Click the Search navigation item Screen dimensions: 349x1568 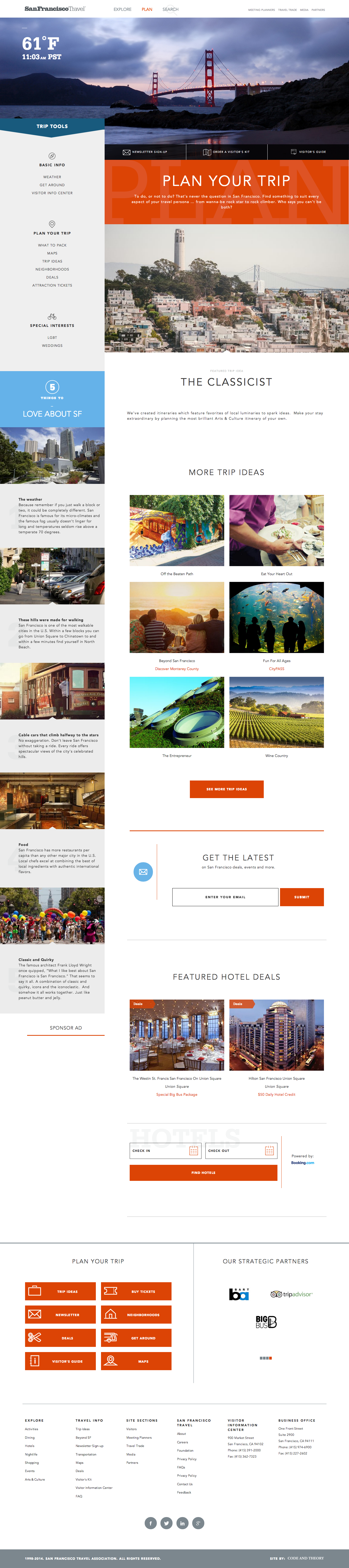coord(170,9)
